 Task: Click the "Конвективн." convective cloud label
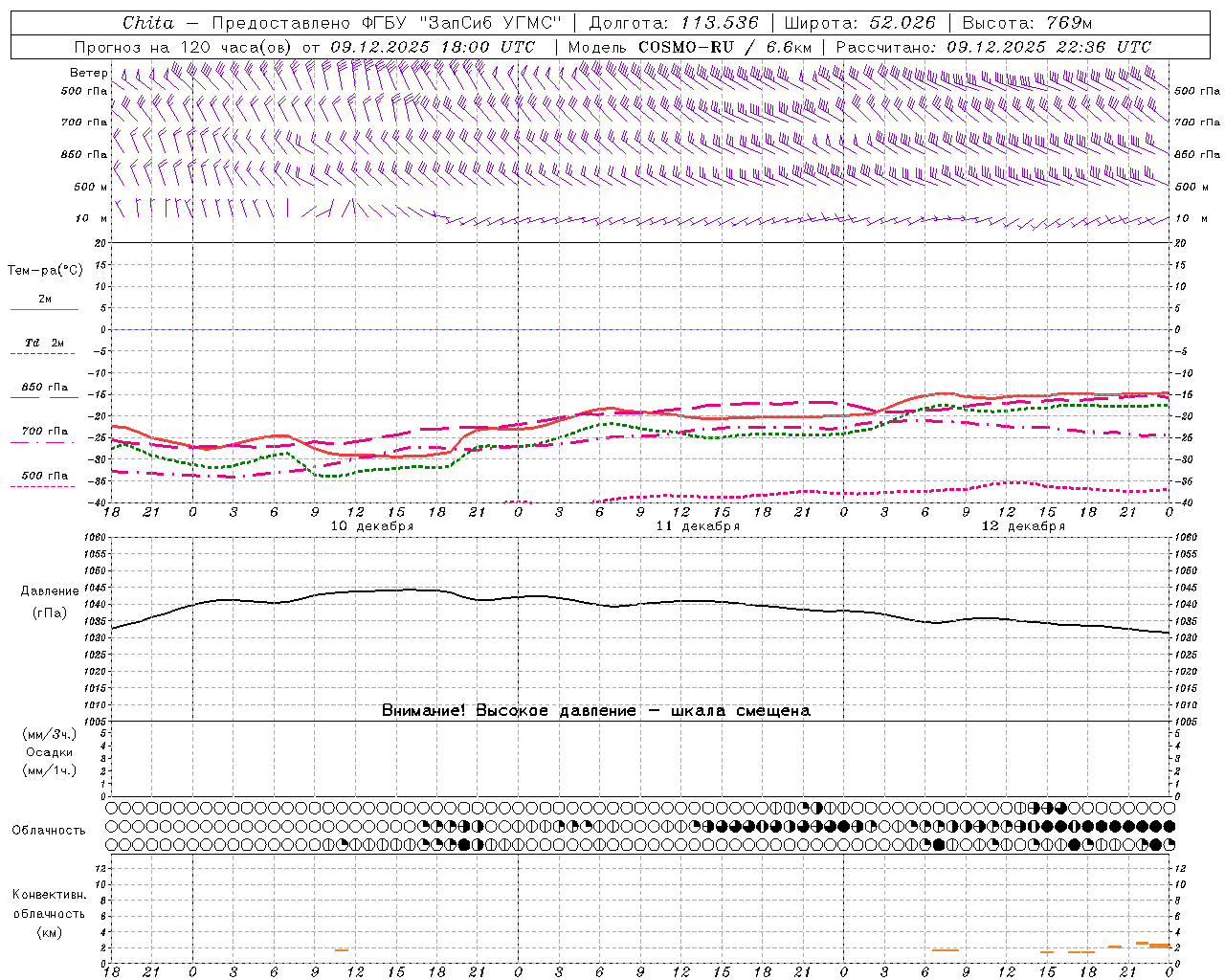pos(49,895)
